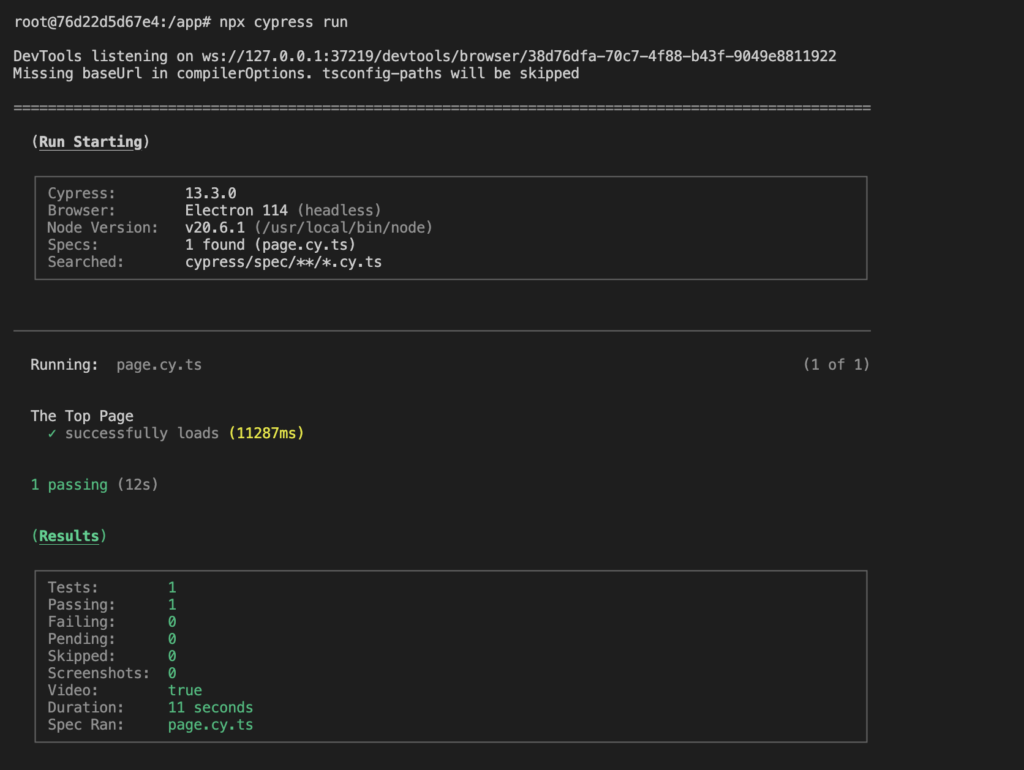Click the Video value 'true'
Viewport: 1024px width, 770px height.
coord(185,690)
